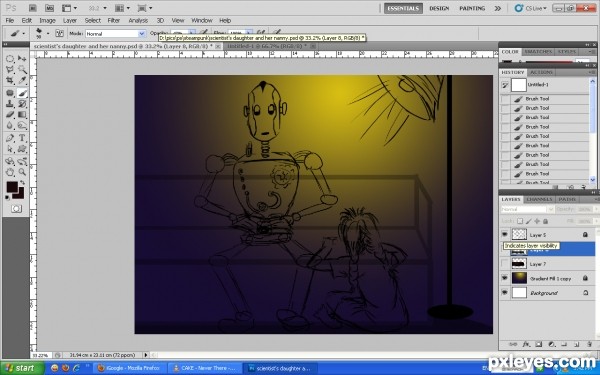Toggle lock image pixels
600x375 pixels.
(x=528, y=221)
